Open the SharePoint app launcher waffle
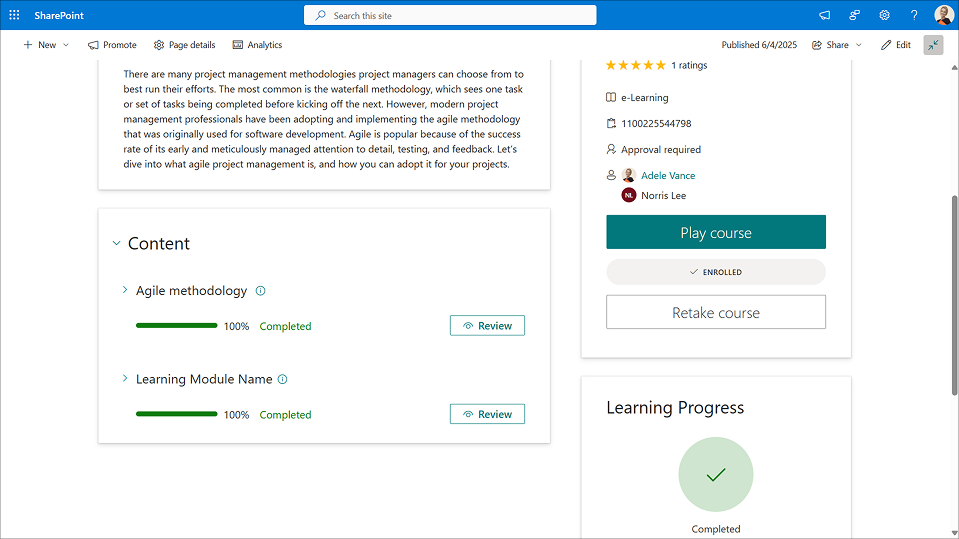959x539 pixels. [x=14, y=15]
